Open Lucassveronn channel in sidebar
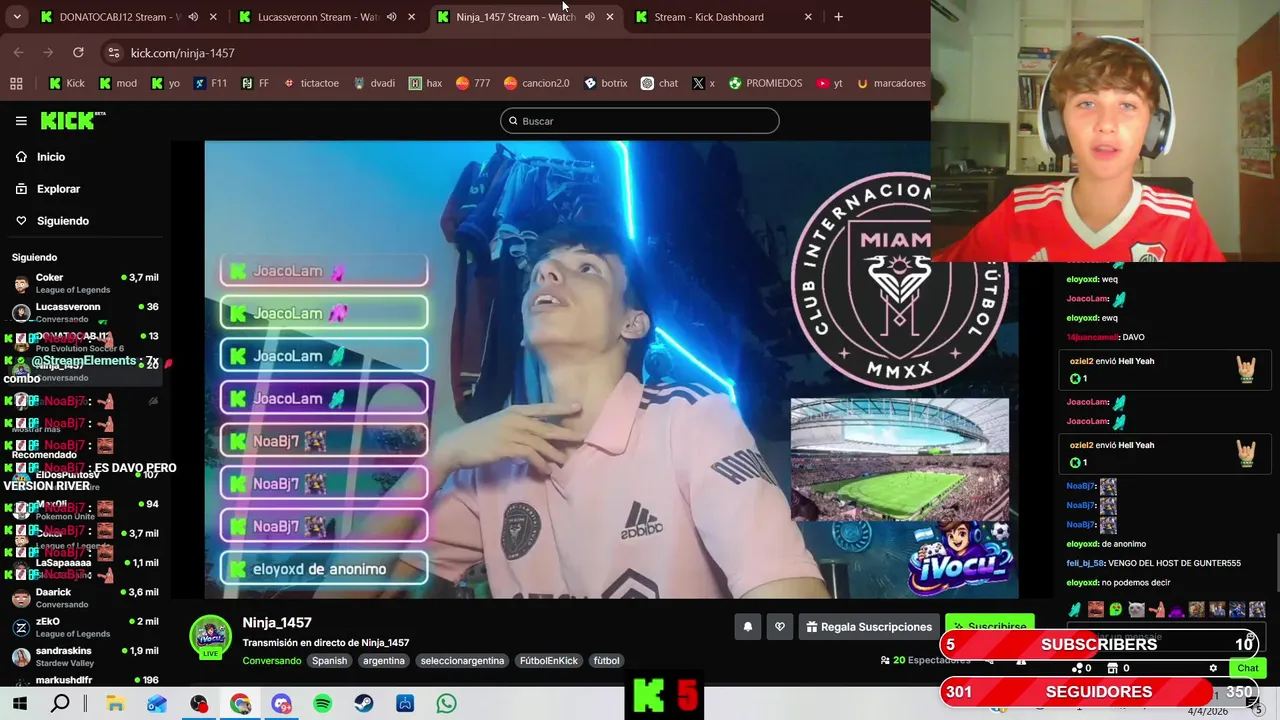Viewport: 1280px width, 720px height. coord(85,312)
